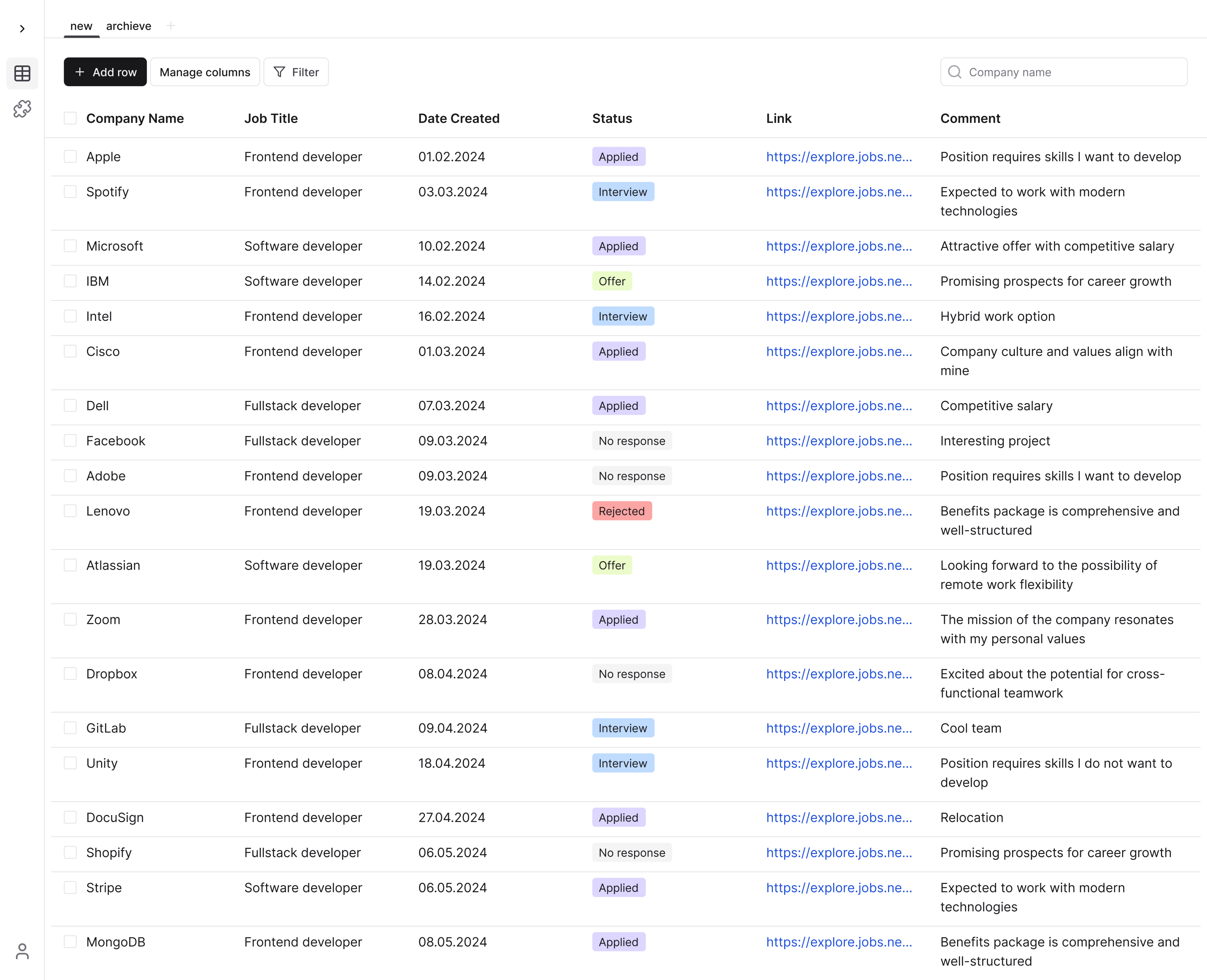Screen dimensions: 1207x980
Task: Switch to the archieve tab
Action: [x=128, y=26]
